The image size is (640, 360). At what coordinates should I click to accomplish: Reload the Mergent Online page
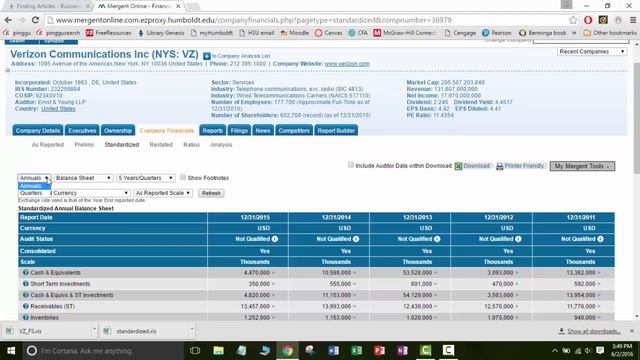(36, 20)
